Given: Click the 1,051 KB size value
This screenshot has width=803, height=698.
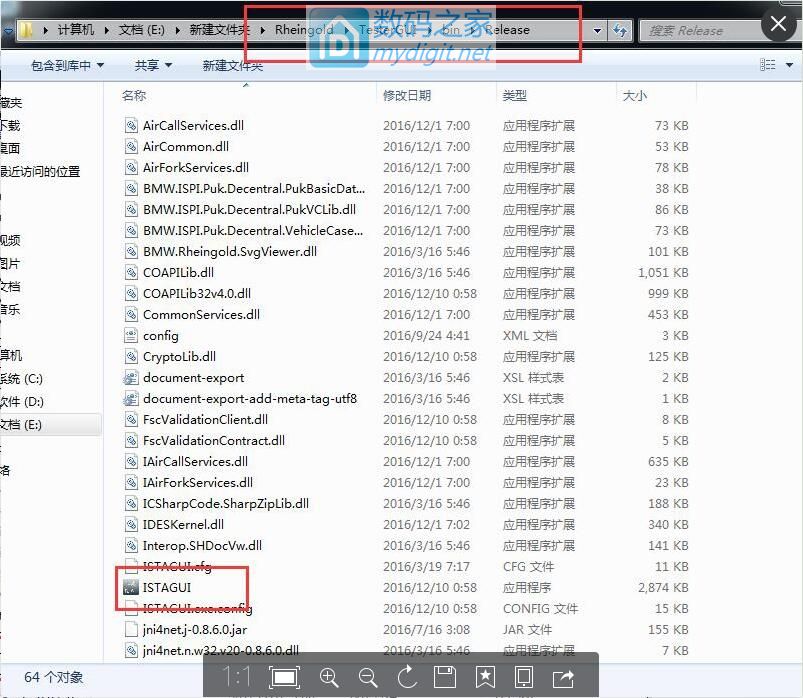Looking at the screenshot, I should point(663,272).
